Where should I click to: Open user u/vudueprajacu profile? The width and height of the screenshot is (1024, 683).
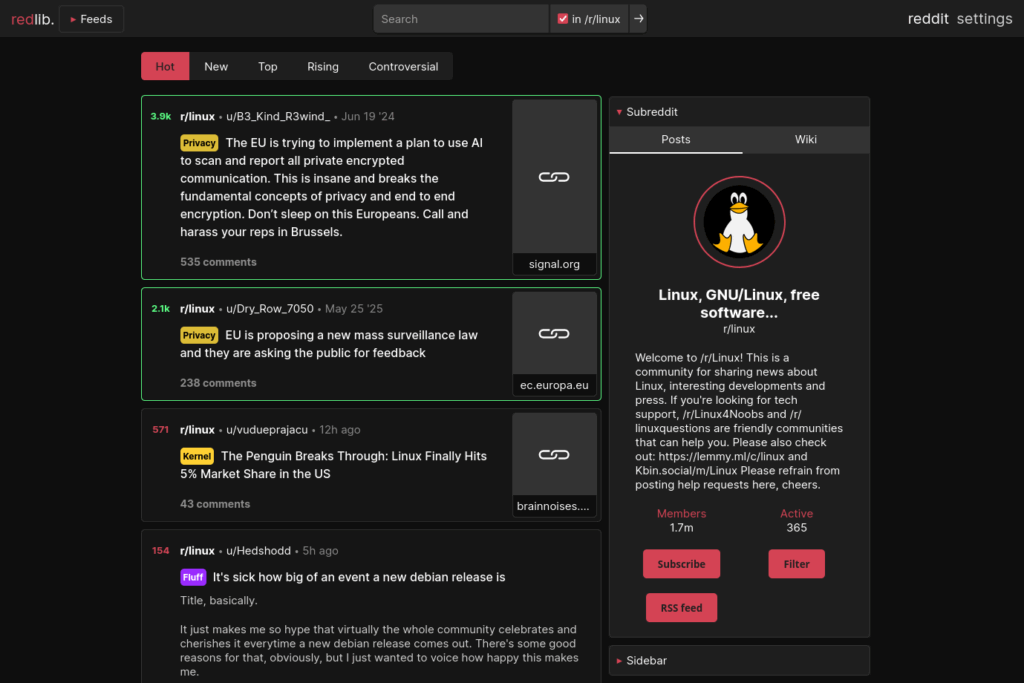pyautogui.click(x=266, y=430)
